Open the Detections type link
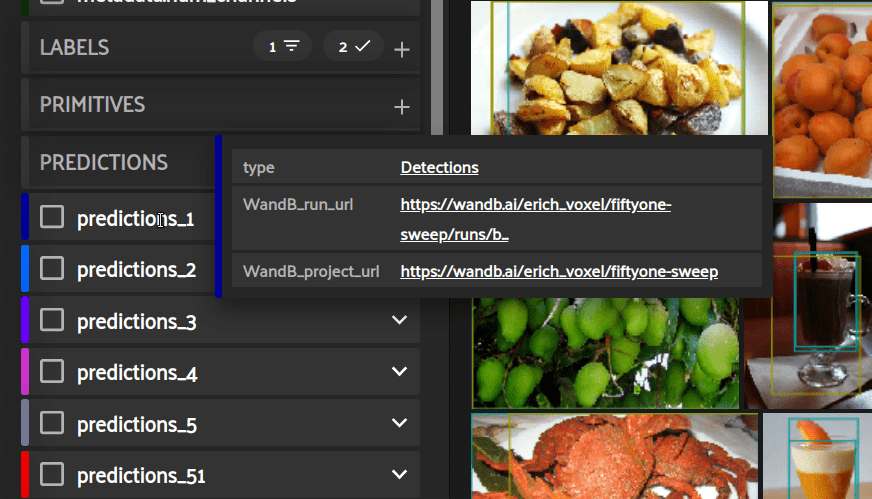Viewport: 872px width, 499px height. pyautogui.click(x=439, y=167)
